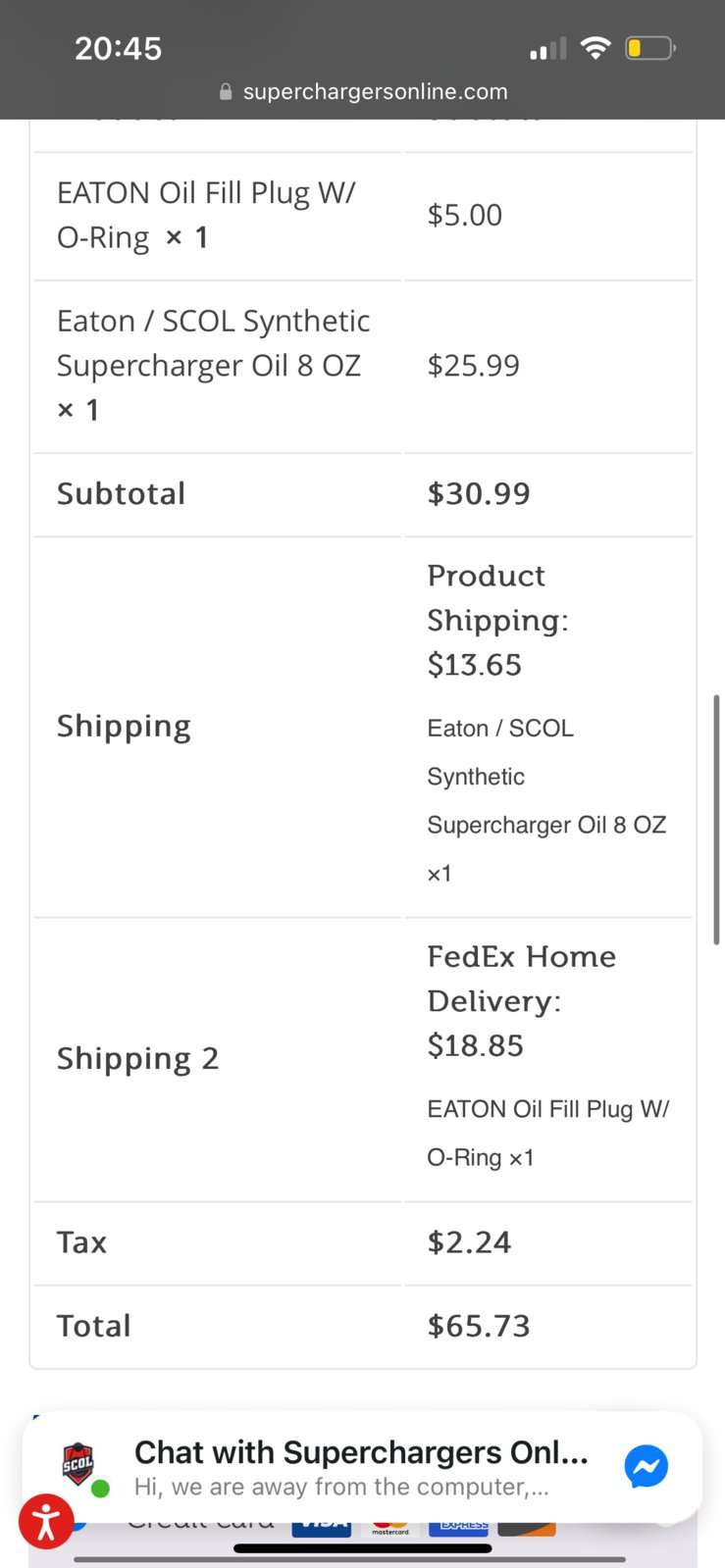Tap the cellular signal bars icon

pyautogui.click(x=548, y=49)
